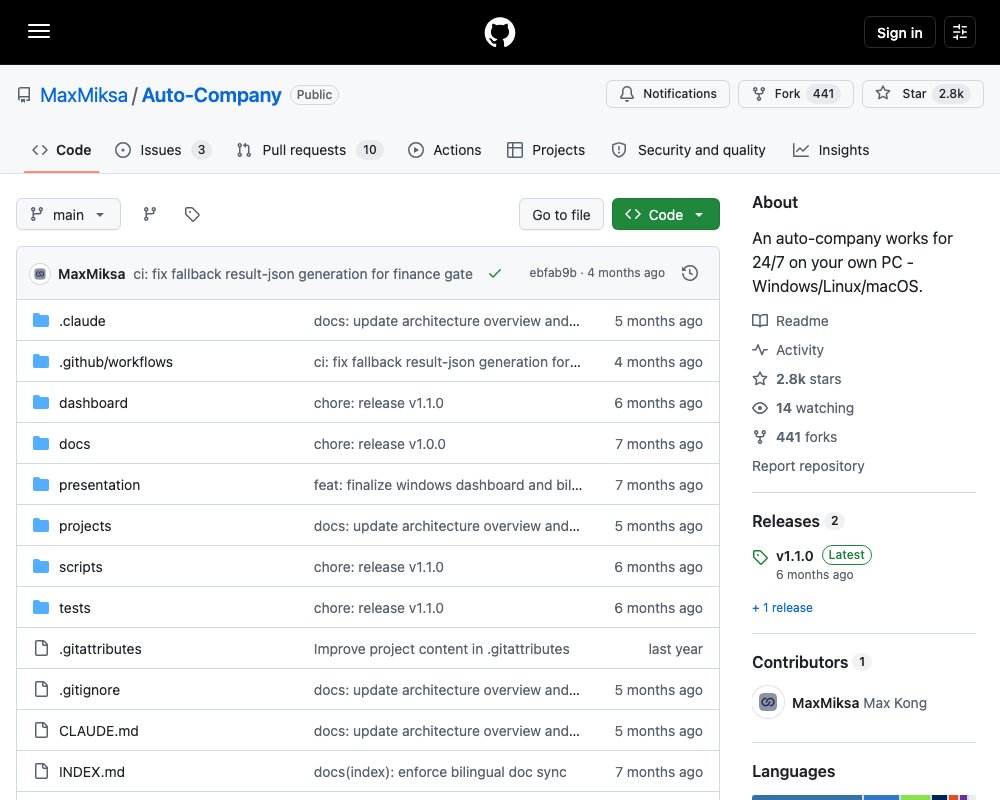
Task: Open the Issues tab
Action: click(x=163, y=150)
